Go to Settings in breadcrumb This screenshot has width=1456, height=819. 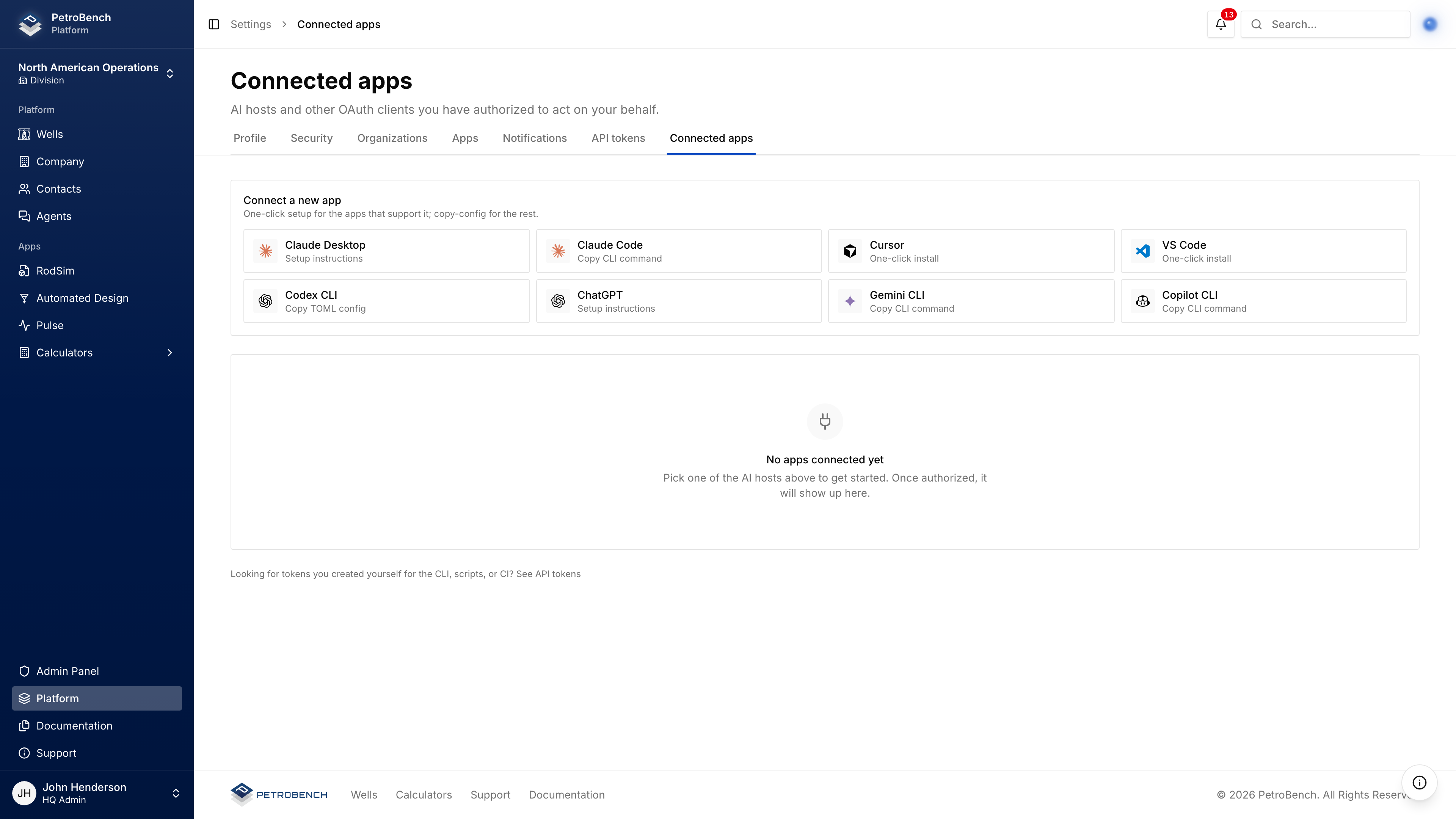point(251,24)
